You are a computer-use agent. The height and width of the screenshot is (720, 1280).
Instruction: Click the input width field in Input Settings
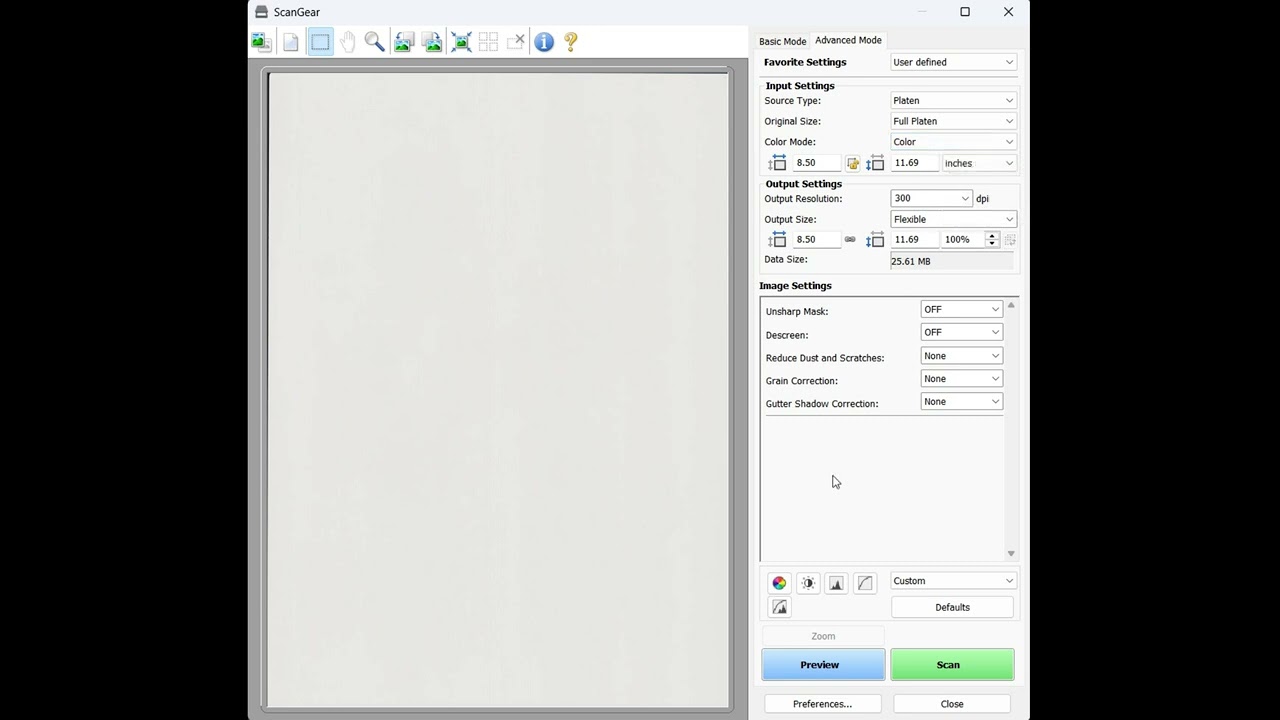point(816,163)
